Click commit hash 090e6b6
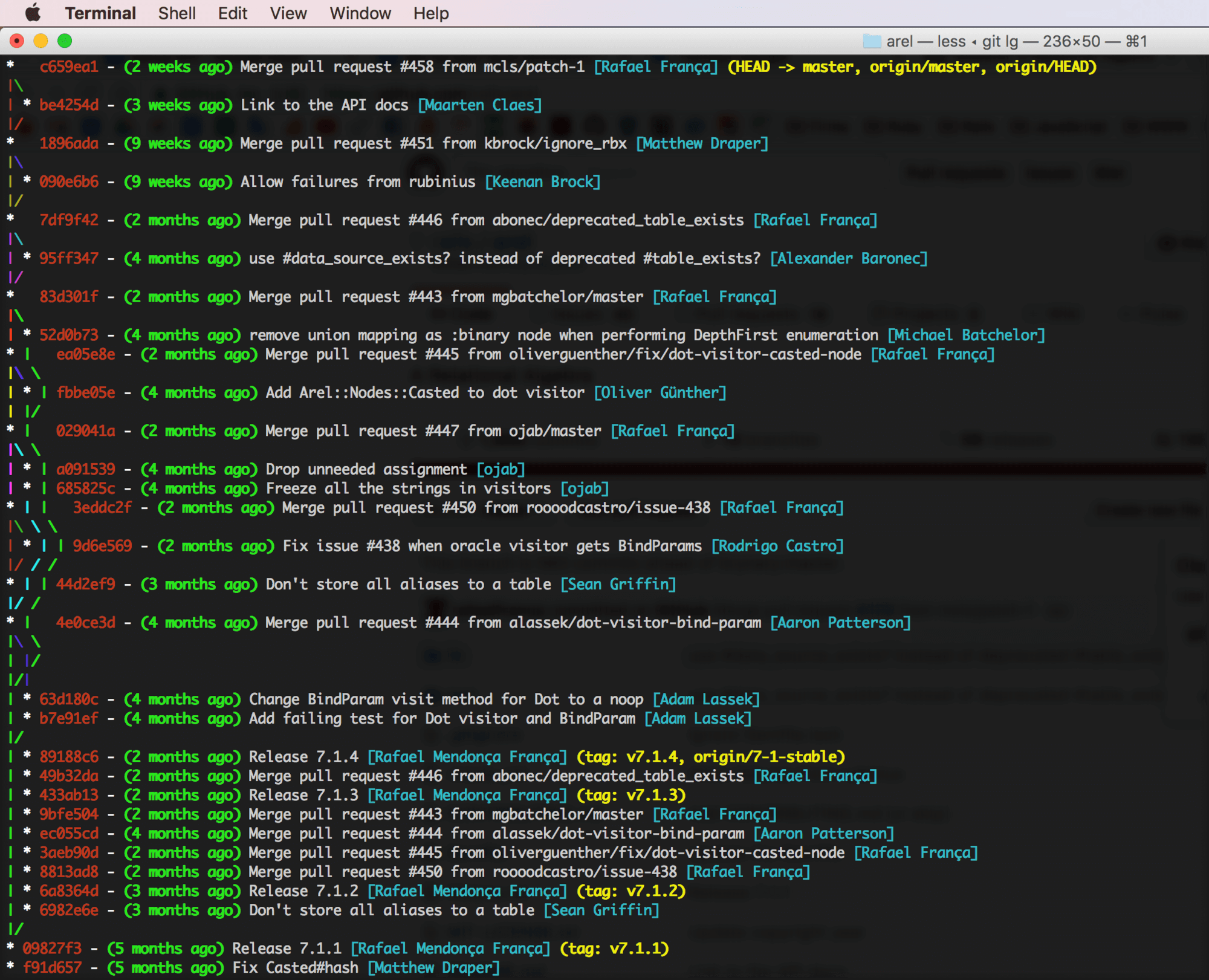The width and height of the screenshot is (1209, 980). pos(69,181)
